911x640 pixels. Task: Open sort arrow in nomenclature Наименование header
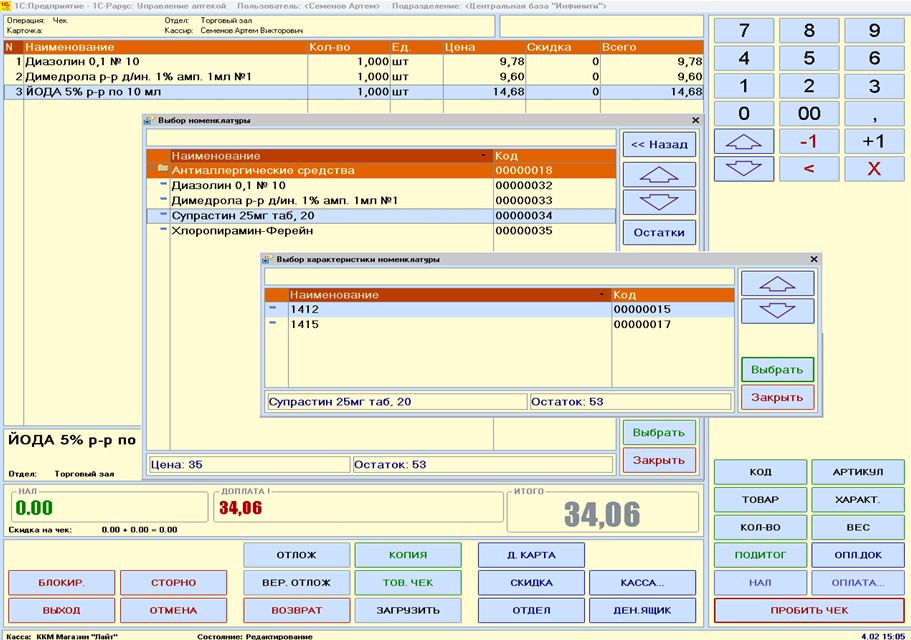tap(484, 156)
